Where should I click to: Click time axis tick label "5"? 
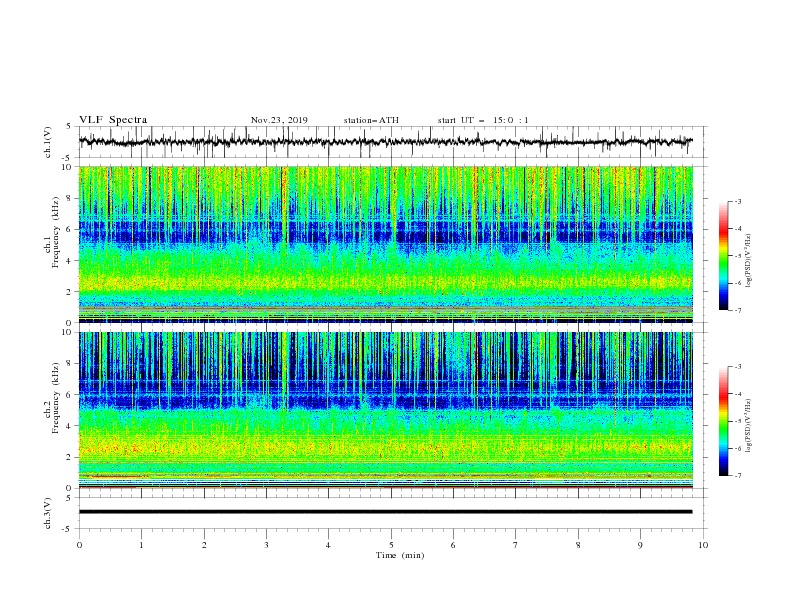coord(391,545)
